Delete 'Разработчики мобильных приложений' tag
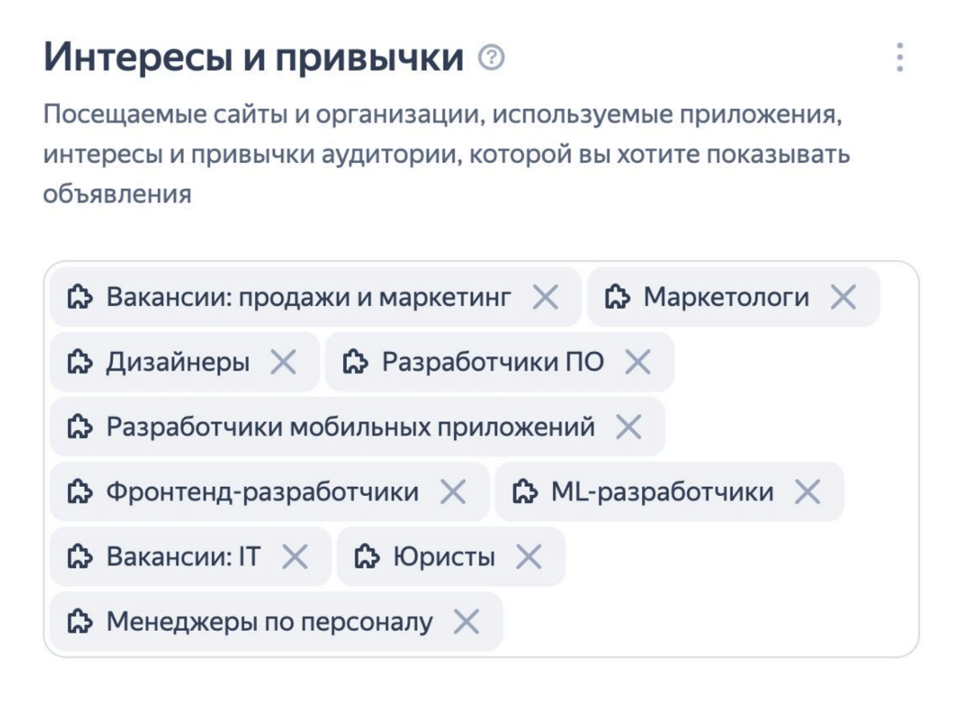Viewport: 978px width, 706px height. [628, 427]
